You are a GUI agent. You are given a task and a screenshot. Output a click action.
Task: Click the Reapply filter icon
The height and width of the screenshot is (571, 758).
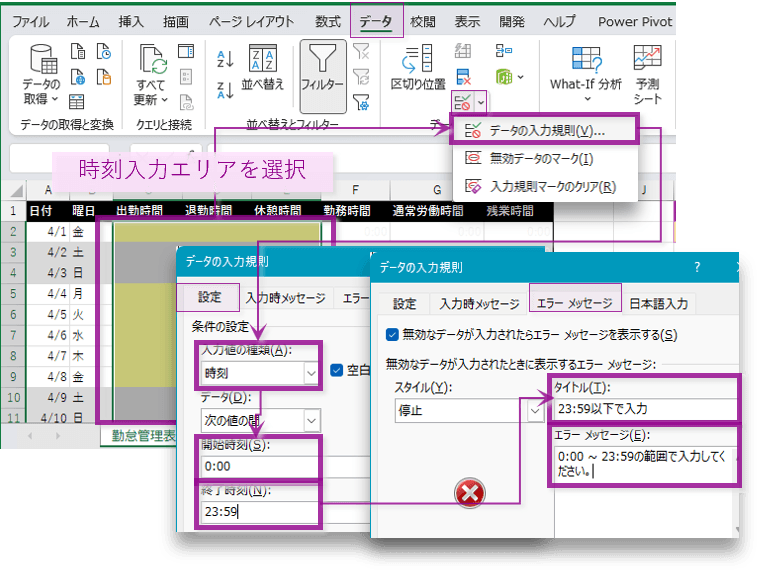tap(361, 77)
